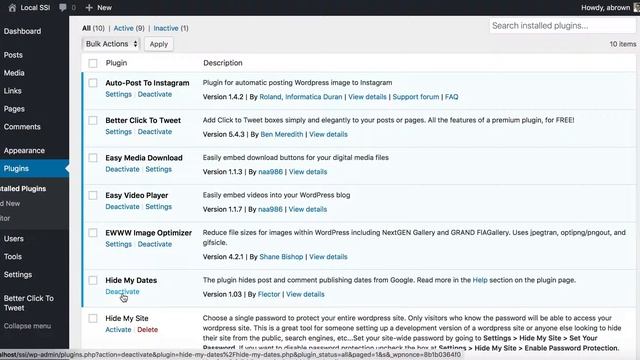Open Users in the sidebar
Viewport: 640px width, 360px height.
point(13,238)
